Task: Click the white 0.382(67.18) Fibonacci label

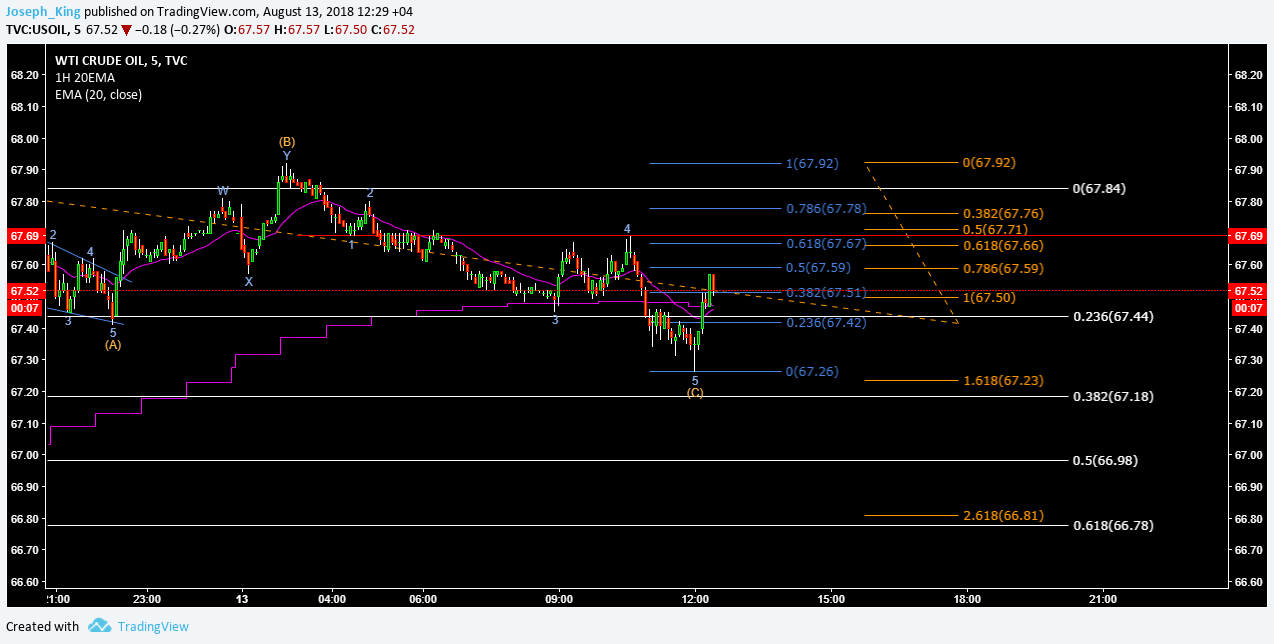Action: 1113,396
